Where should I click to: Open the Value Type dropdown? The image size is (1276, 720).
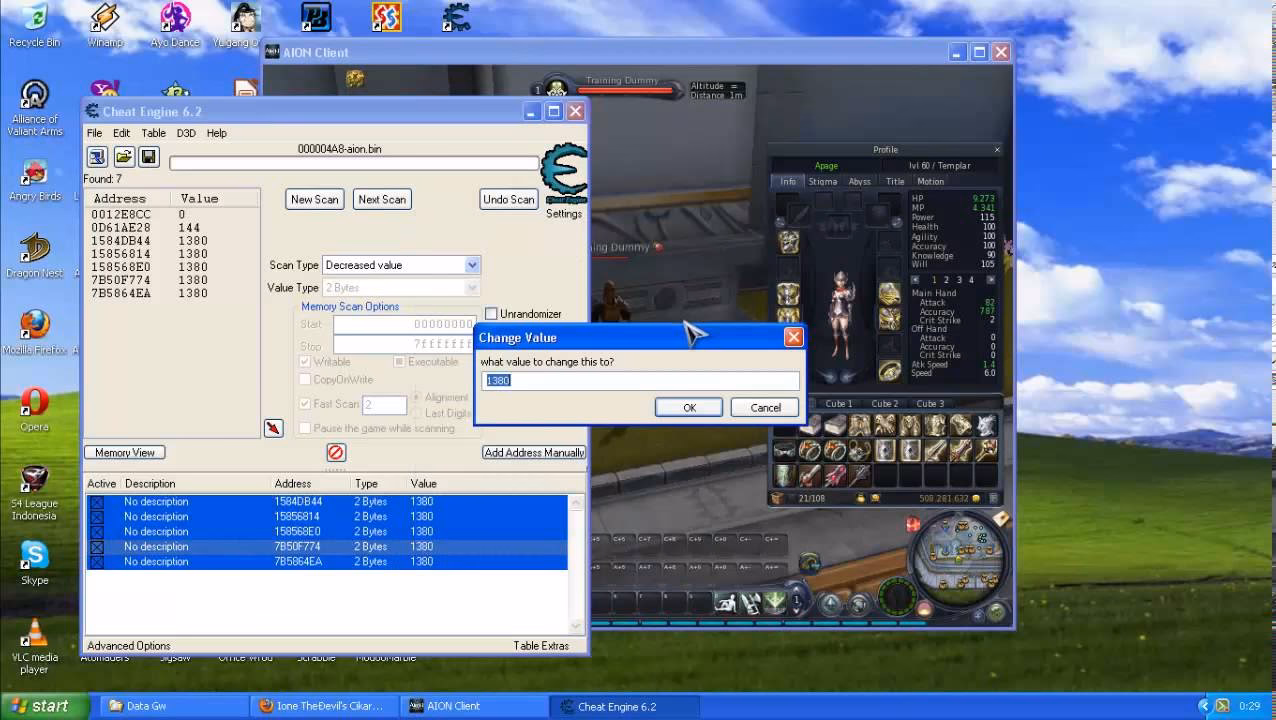pos(401,288)
